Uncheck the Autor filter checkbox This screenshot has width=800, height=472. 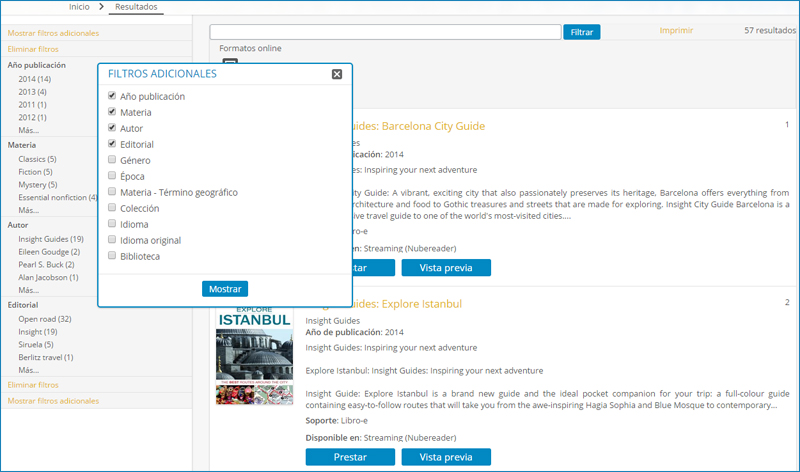click(112, 128)
